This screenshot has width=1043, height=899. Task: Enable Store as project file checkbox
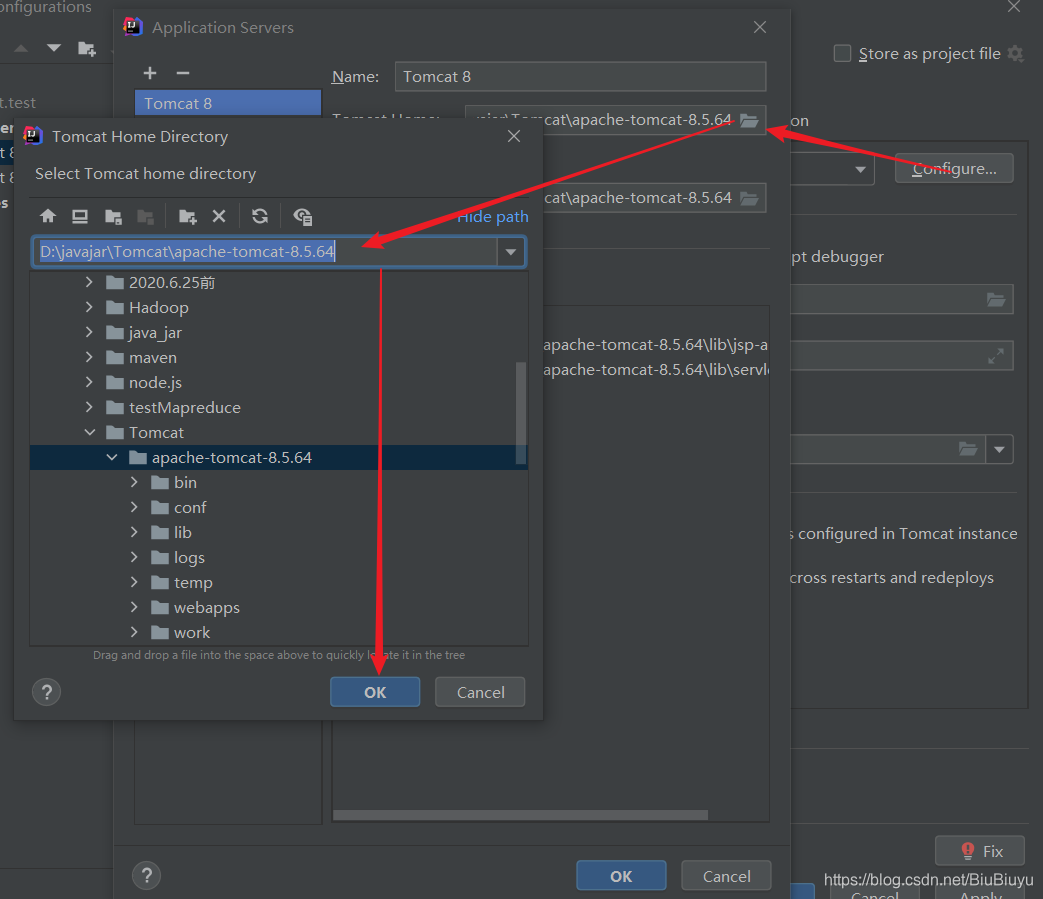point(842,53)
